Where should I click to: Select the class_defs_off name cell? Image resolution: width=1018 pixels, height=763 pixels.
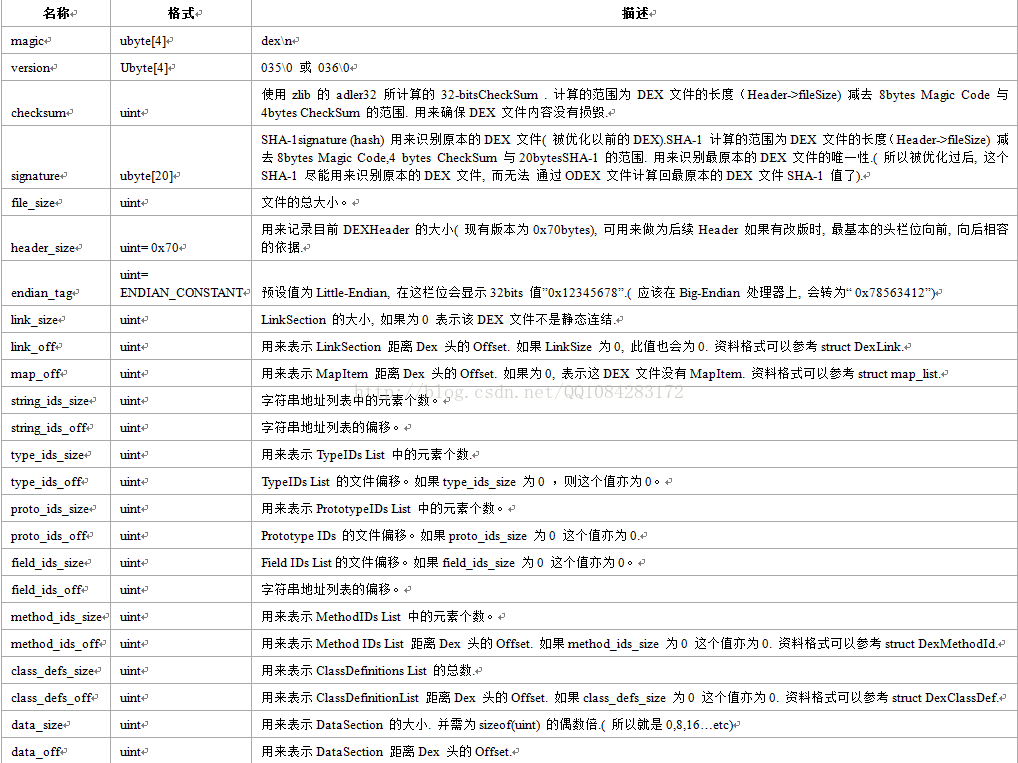(x=56, y=698)
